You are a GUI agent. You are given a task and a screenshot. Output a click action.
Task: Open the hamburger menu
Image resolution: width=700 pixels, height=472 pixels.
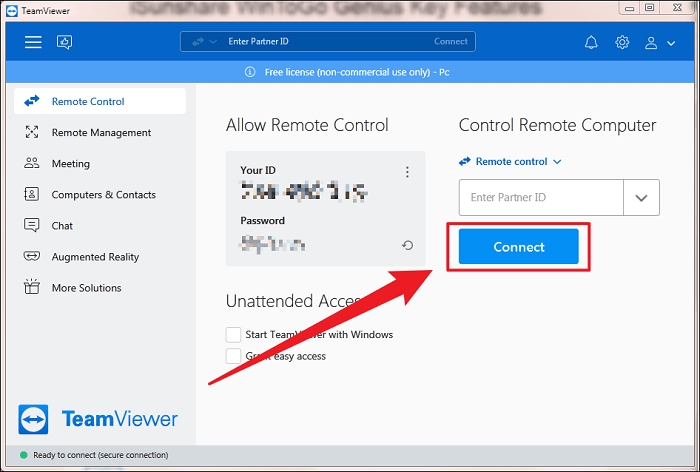pyautogui.click(x=33, y=42)
